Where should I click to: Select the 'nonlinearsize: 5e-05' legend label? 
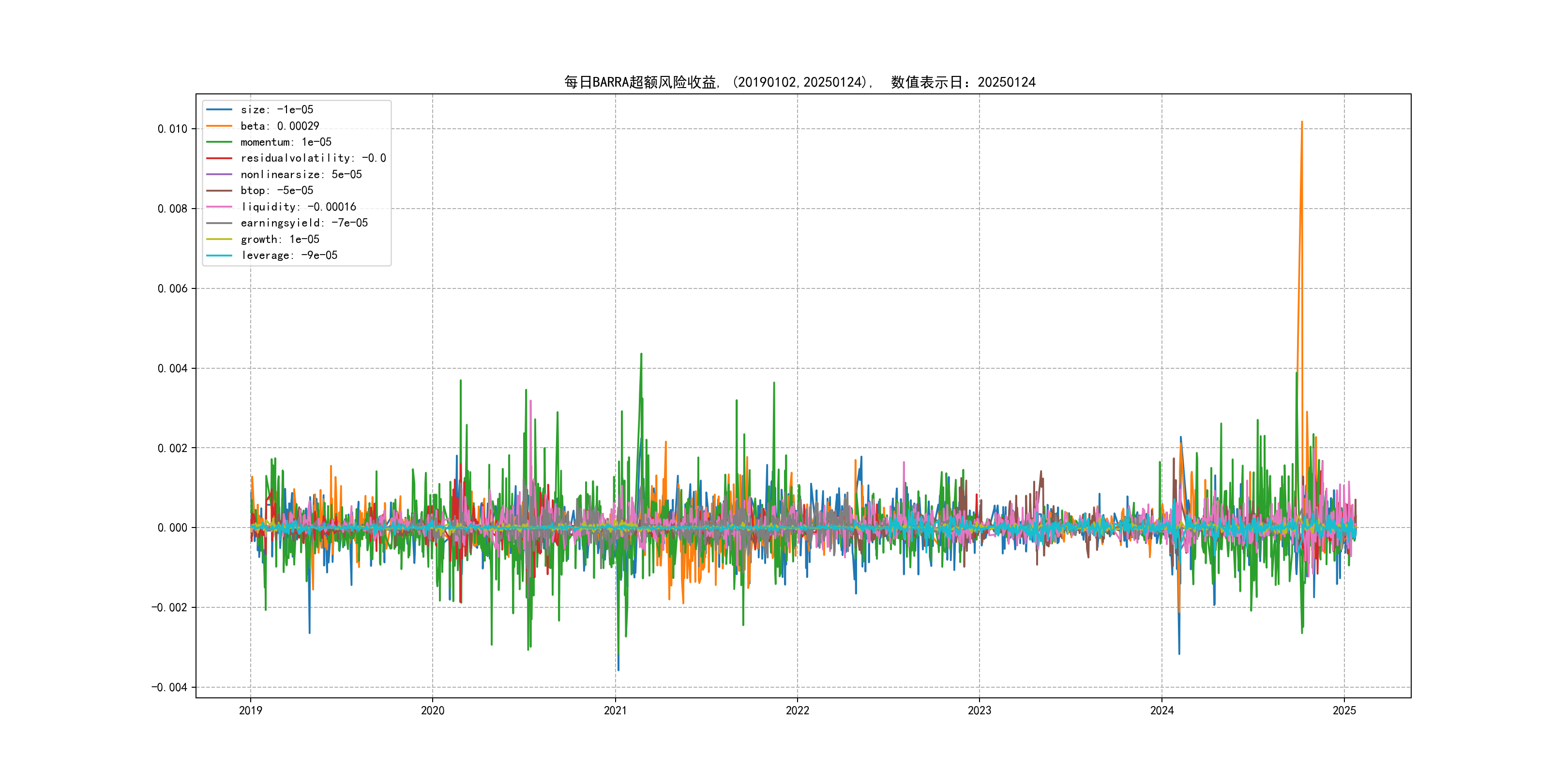[301, 175]
